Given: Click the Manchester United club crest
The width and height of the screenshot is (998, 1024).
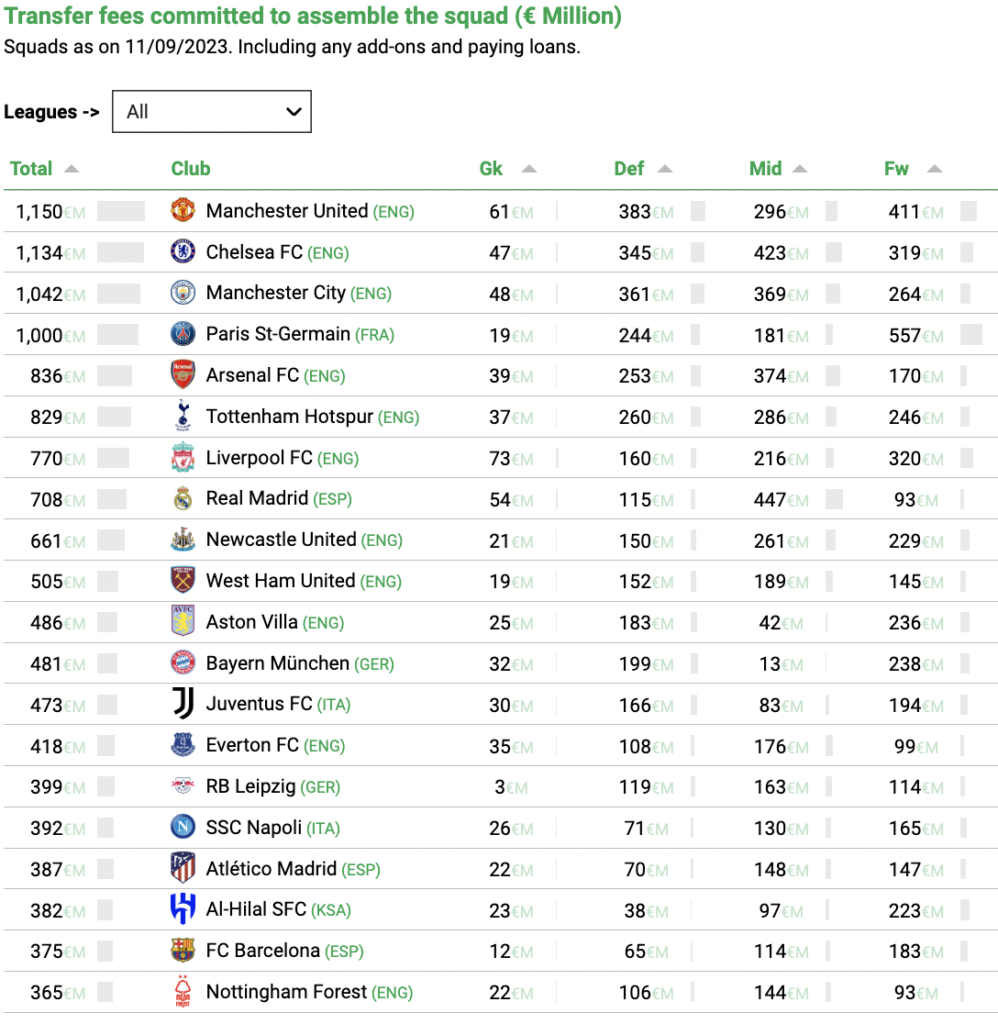Looking at the screenshot, I should (183, 210).
